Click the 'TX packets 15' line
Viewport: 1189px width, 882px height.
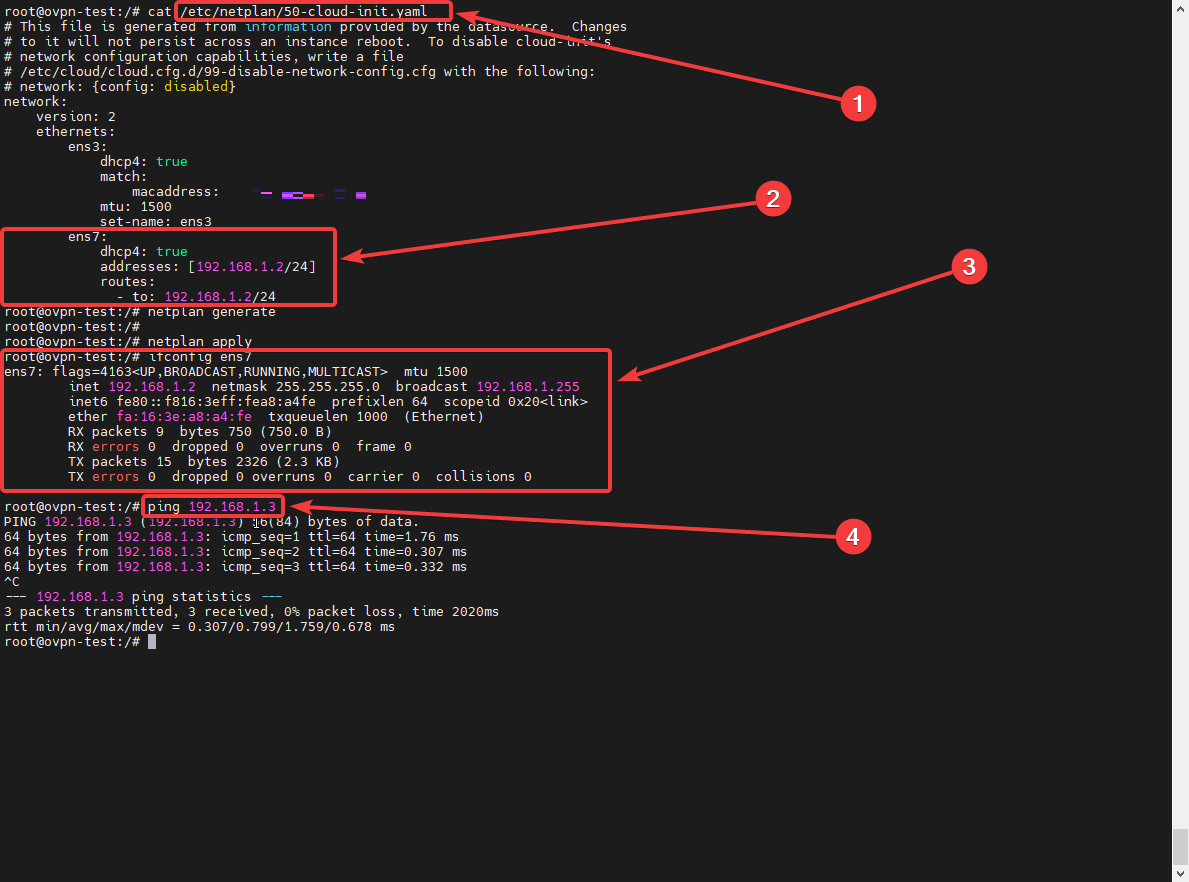(204, 462)
